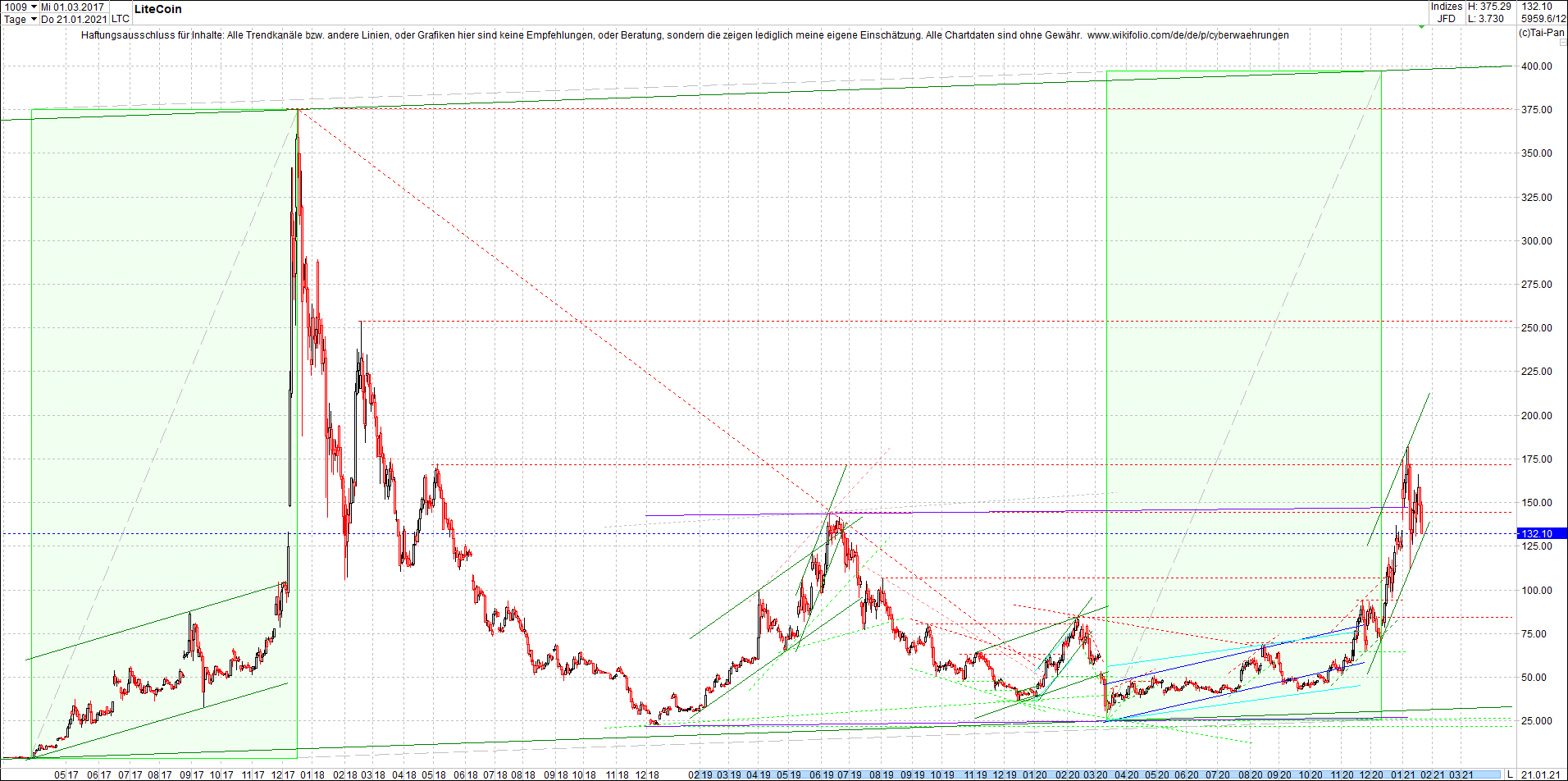
Task: Click the 12 20 label on time axis
Action: 1372,774
